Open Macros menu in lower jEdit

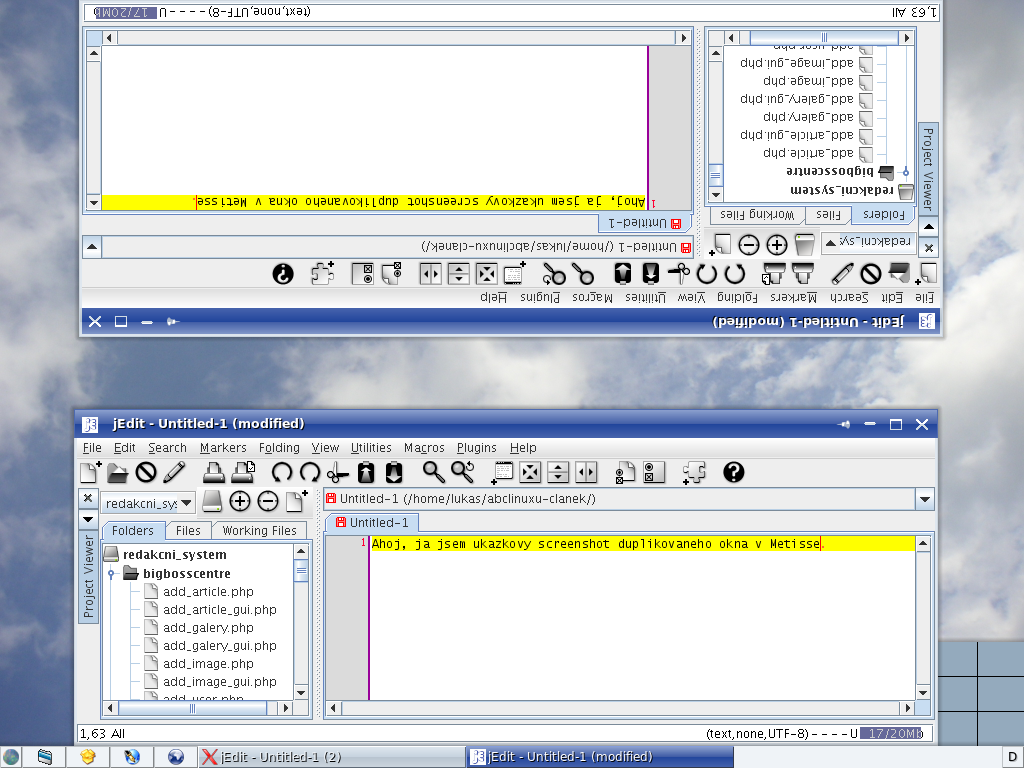[x=424, y=447]
